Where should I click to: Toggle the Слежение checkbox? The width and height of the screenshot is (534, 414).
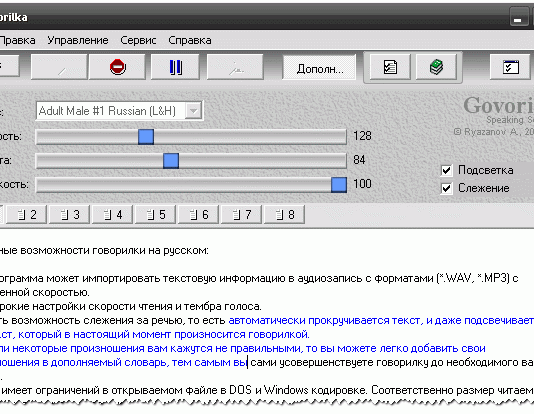coord(446,188)
